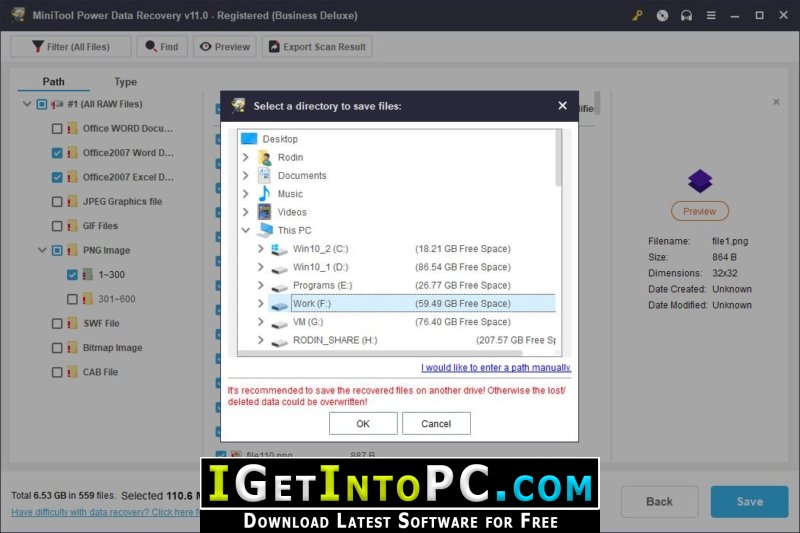Viewport: 800px width, 533px height.
Task: Click the Find magnifier icon
Action: click(x=151, y=46)
